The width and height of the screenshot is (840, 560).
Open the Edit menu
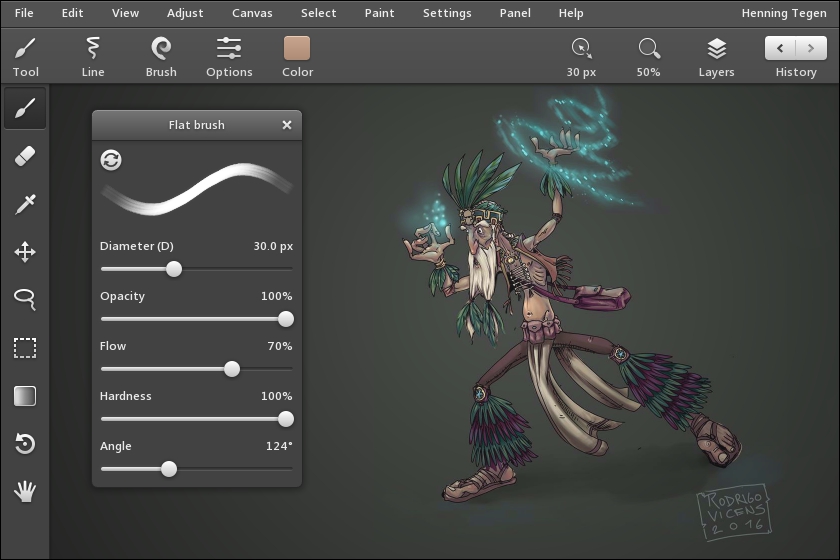tap(72, 13)
